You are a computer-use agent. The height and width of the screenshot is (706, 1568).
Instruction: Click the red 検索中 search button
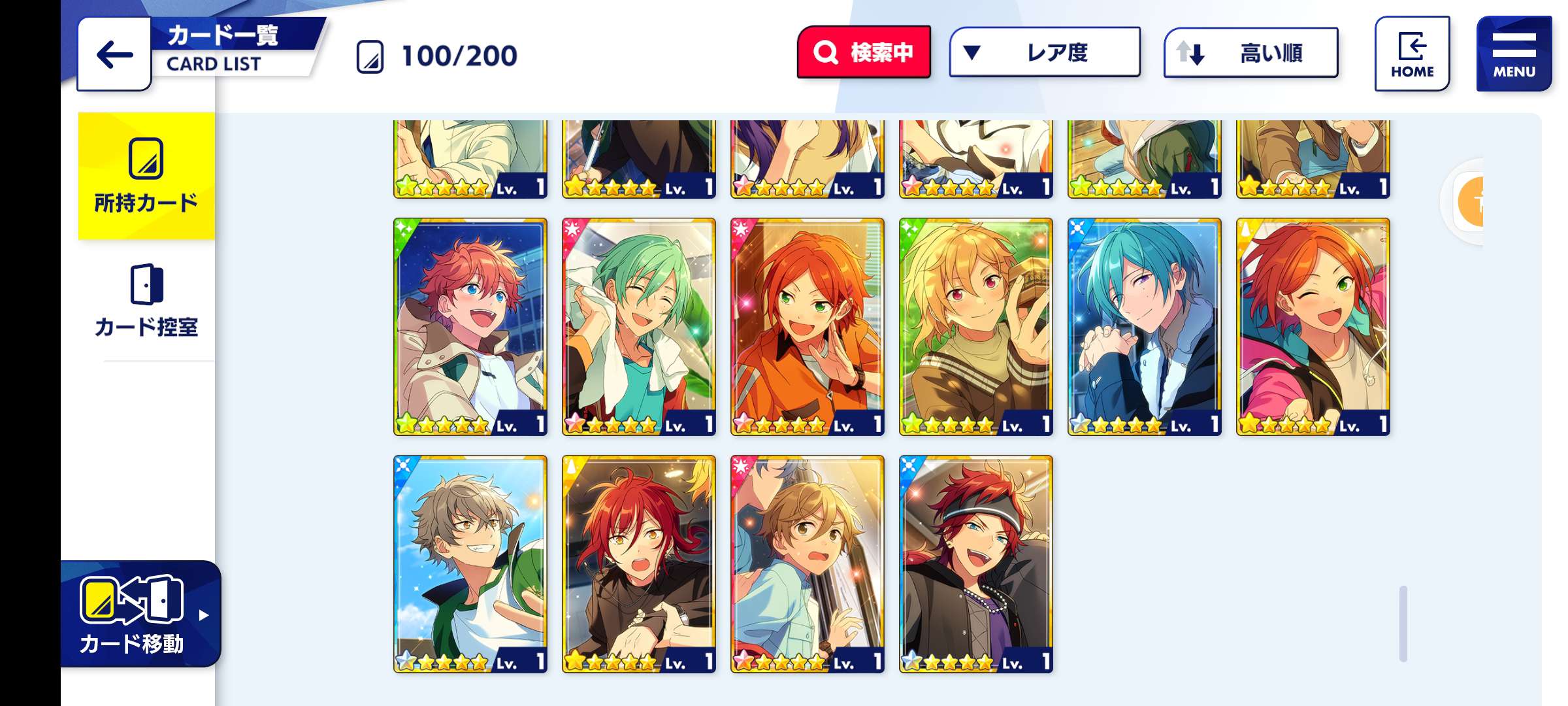(x=864, y=52)
